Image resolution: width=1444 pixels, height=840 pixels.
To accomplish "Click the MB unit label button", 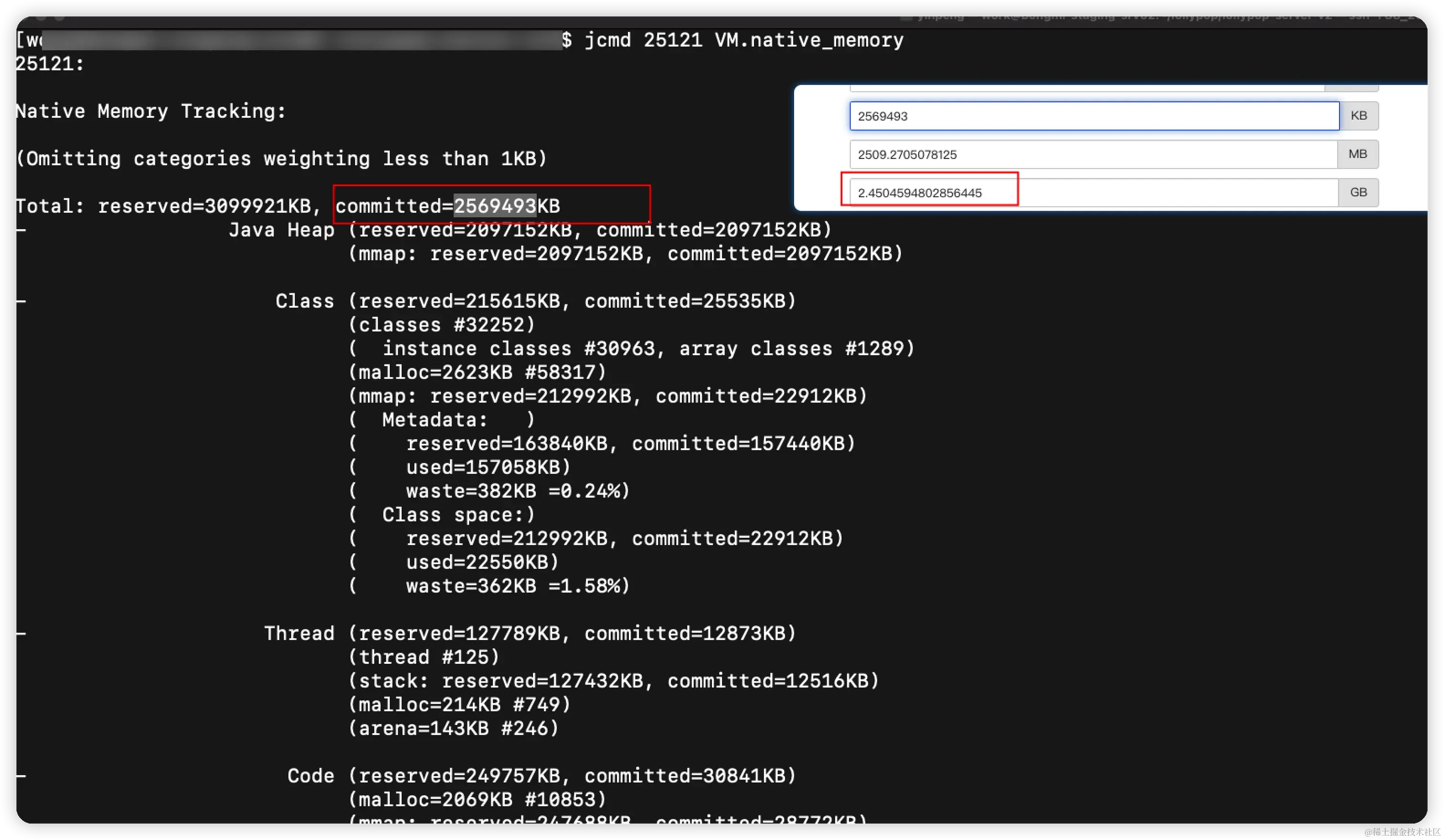I will pos(1358,154).
